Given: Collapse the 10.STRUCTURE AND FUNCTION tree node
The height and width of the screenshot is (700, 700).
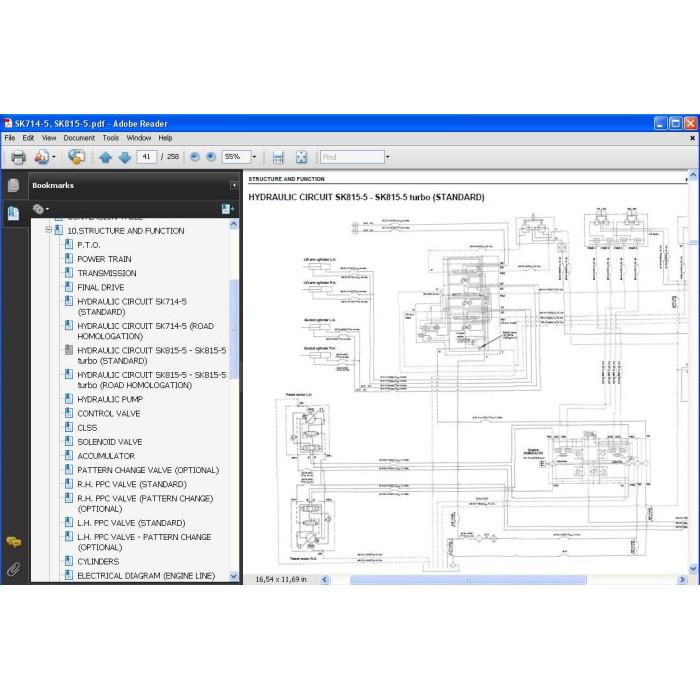Looking at the screenshot, I should 48,230.
